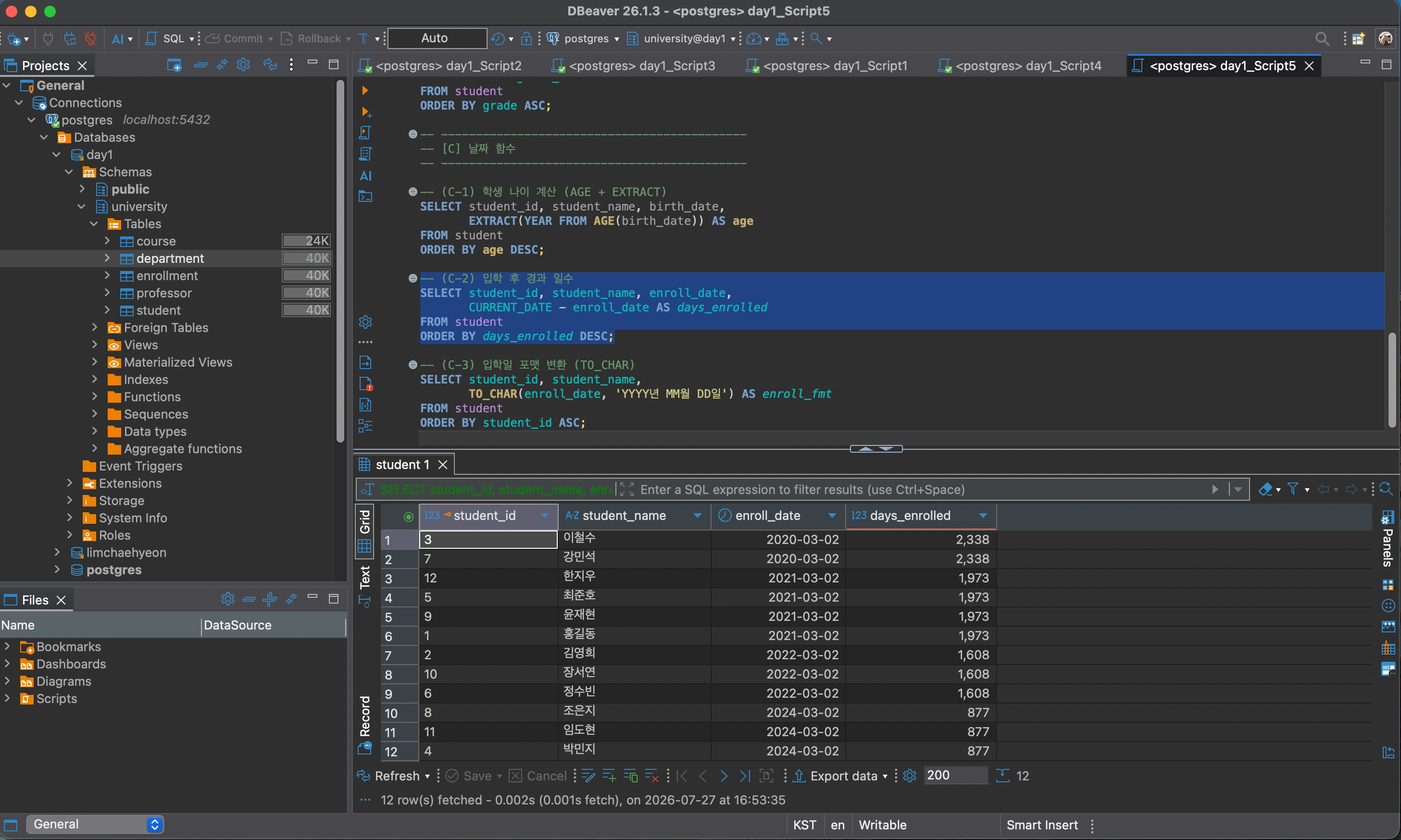Open AI assistant icon in editor sidebar
This screenshot has height=840, width=1401.
[366, 175]
